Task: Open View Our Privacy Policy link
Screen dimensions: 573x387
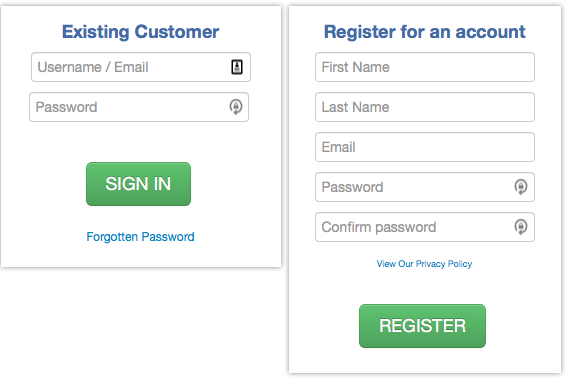Action: 424,264
